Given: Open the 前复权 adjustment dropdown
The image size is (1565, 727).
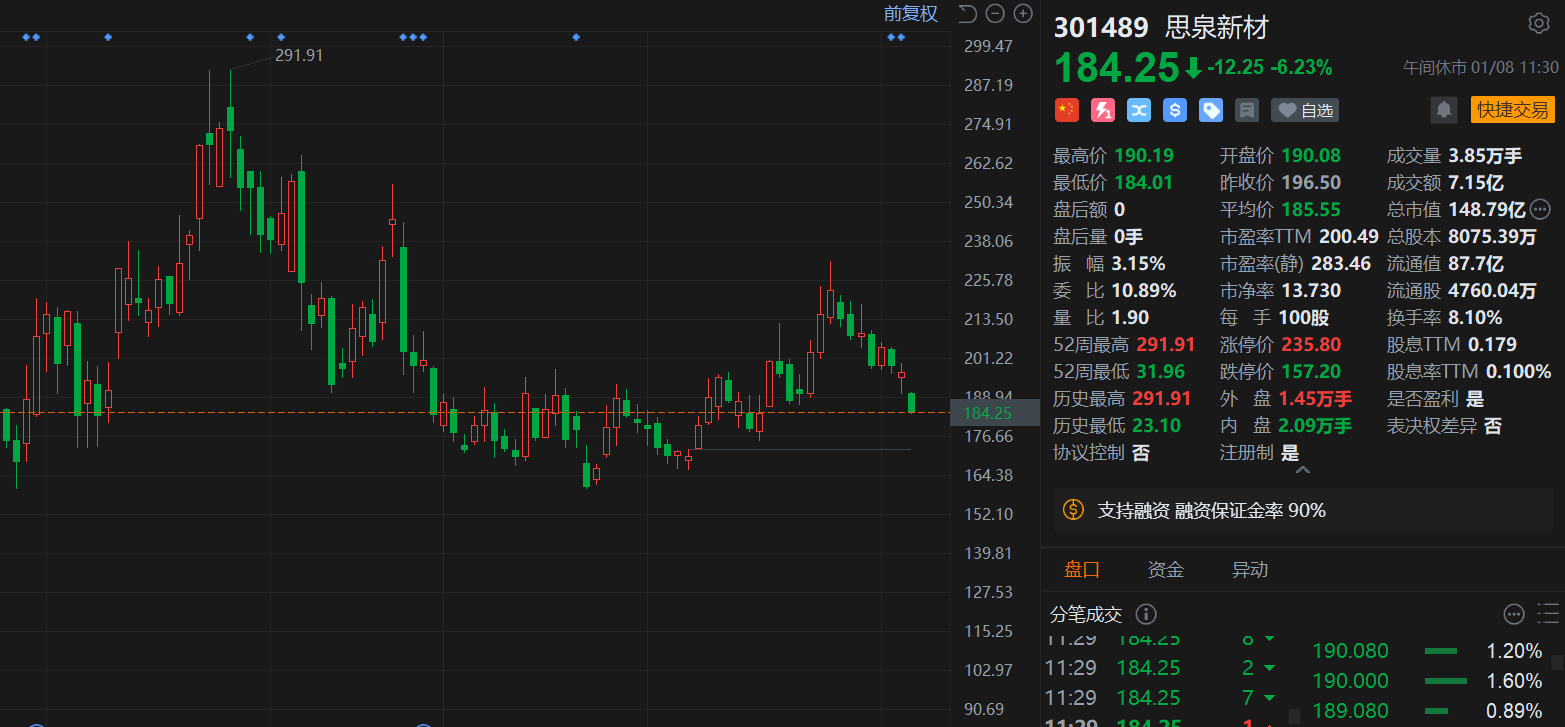Looking at the screenshot, I should [x=910, y=13].
